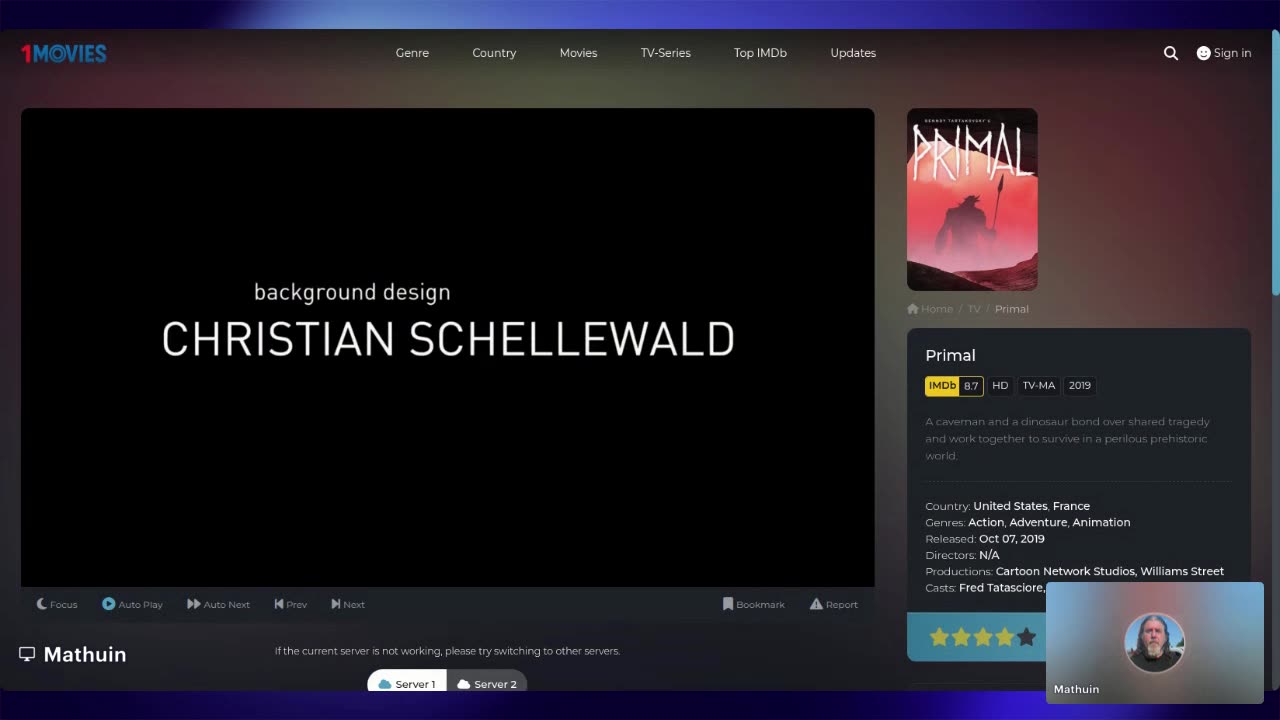
Task: Open the France country link
Action: tap(1071, 506)
